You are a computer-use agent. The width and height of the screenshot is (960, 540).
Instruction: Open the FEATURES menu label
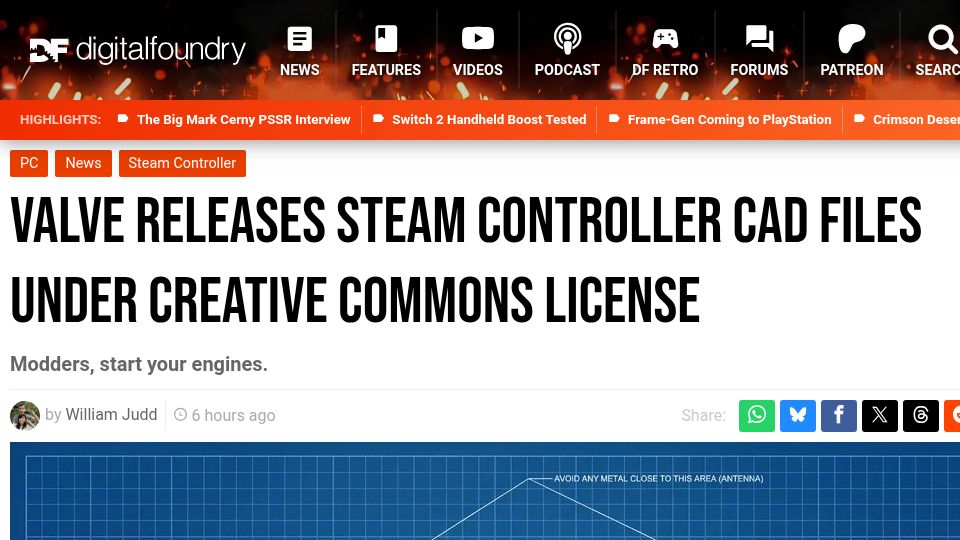[x=386, y=70]
